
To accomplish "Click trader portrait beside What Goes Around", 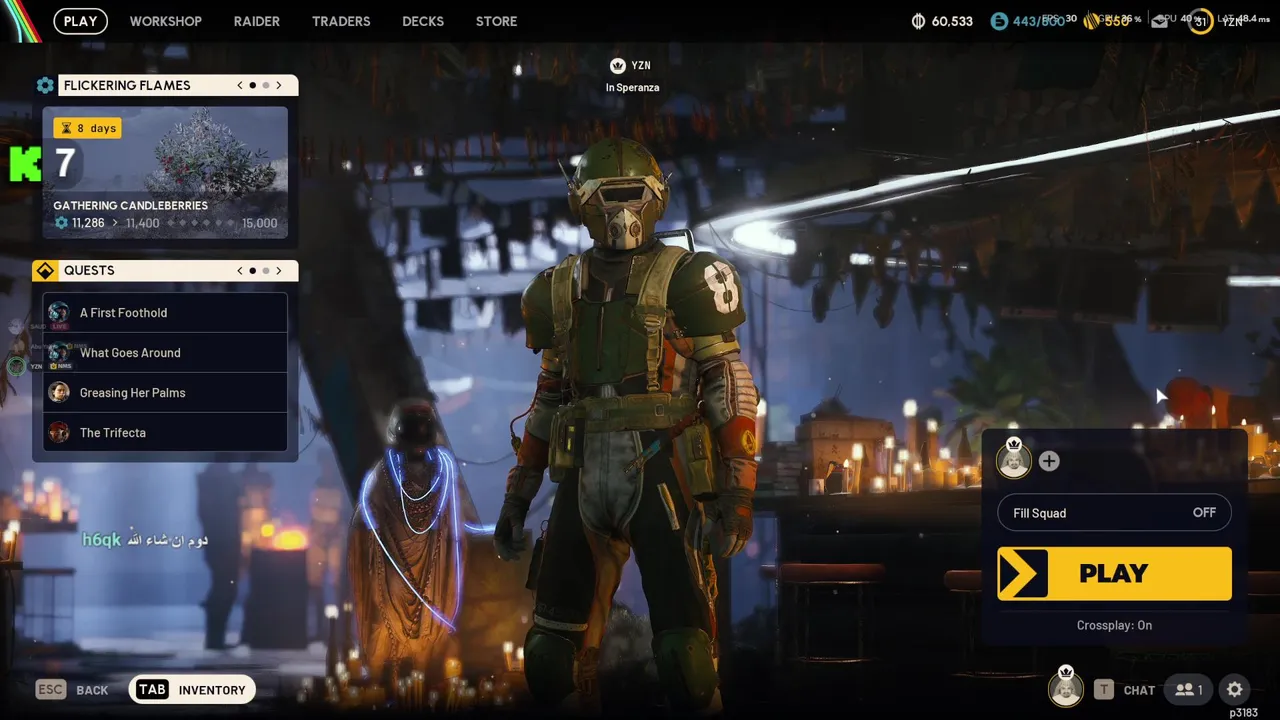I will (59, 352).
